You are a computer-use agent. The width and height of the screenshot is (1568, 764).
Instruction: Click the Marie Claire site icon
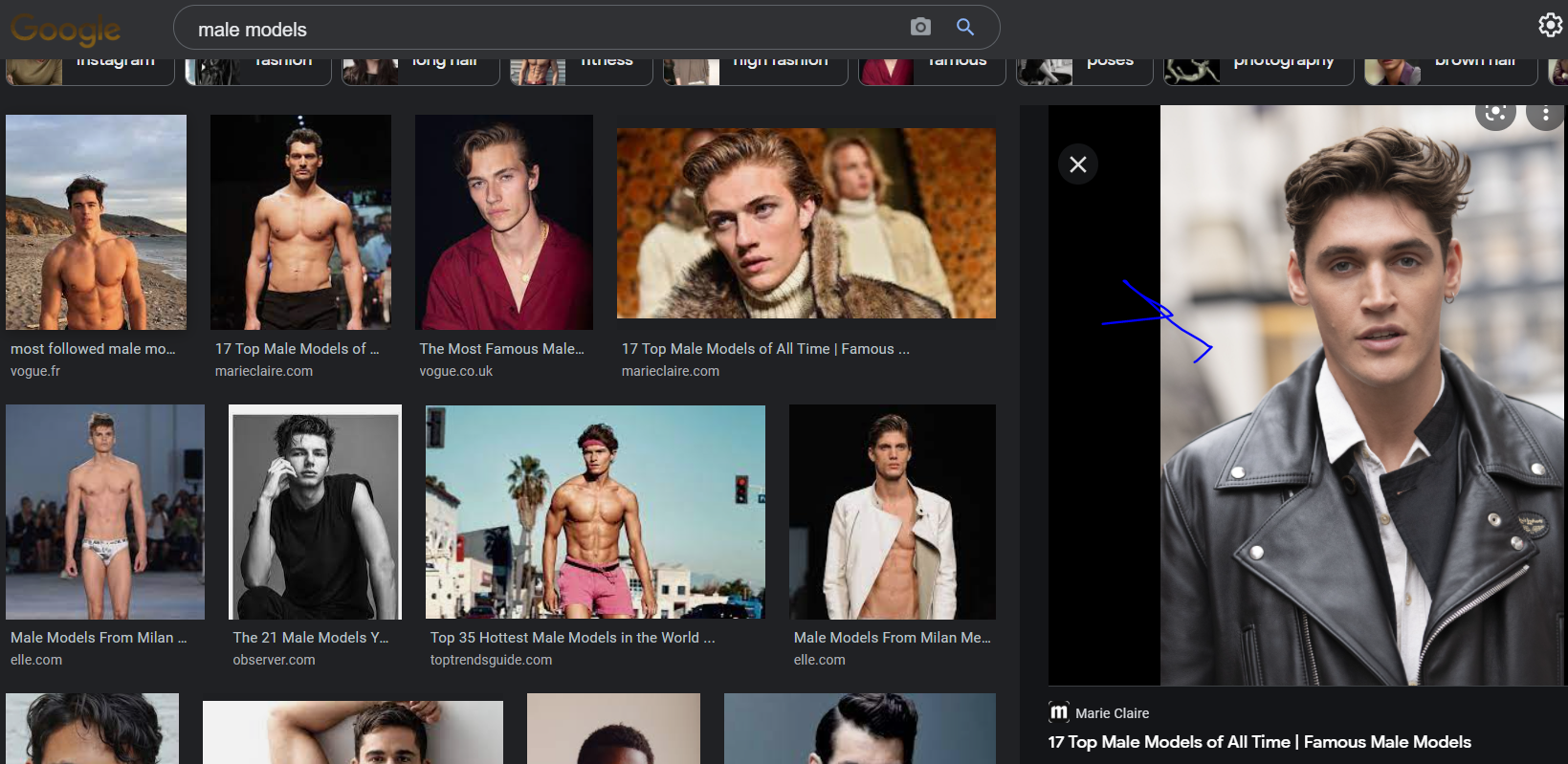click(1059, 712)
